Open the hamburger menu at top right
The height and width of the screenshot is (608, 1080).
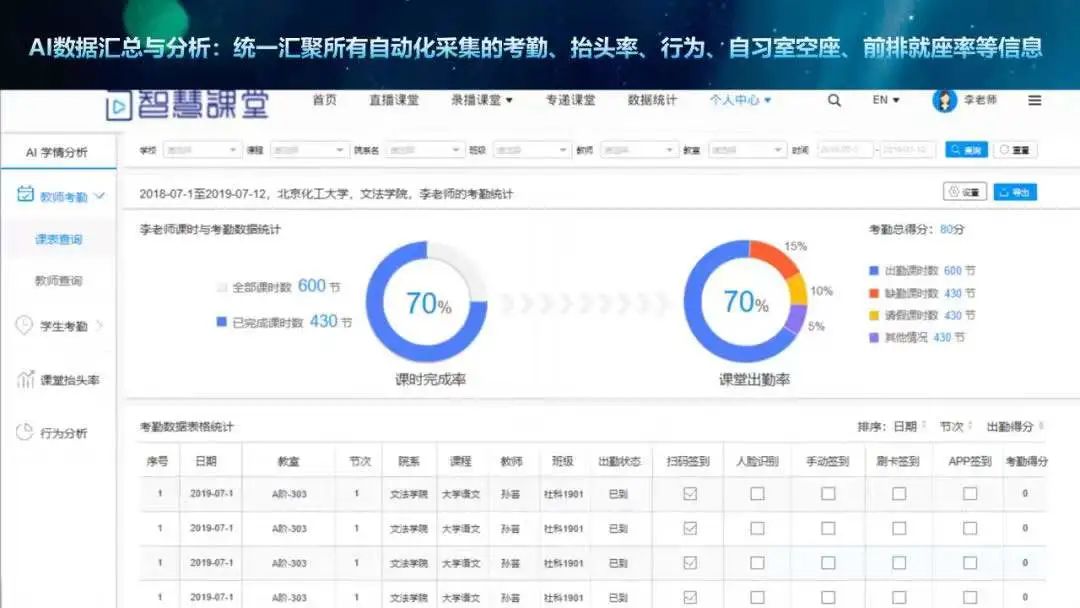[1035, 100]
